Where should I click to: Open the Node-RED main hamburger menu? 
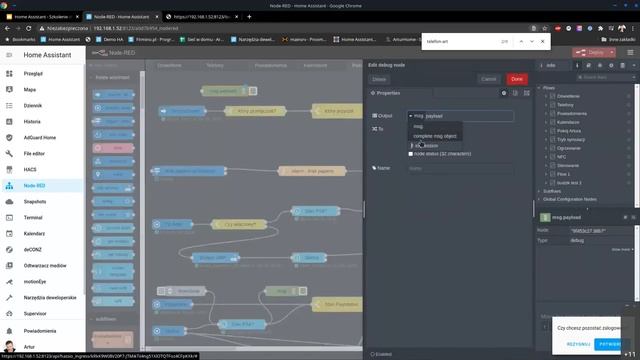point(630,52)
